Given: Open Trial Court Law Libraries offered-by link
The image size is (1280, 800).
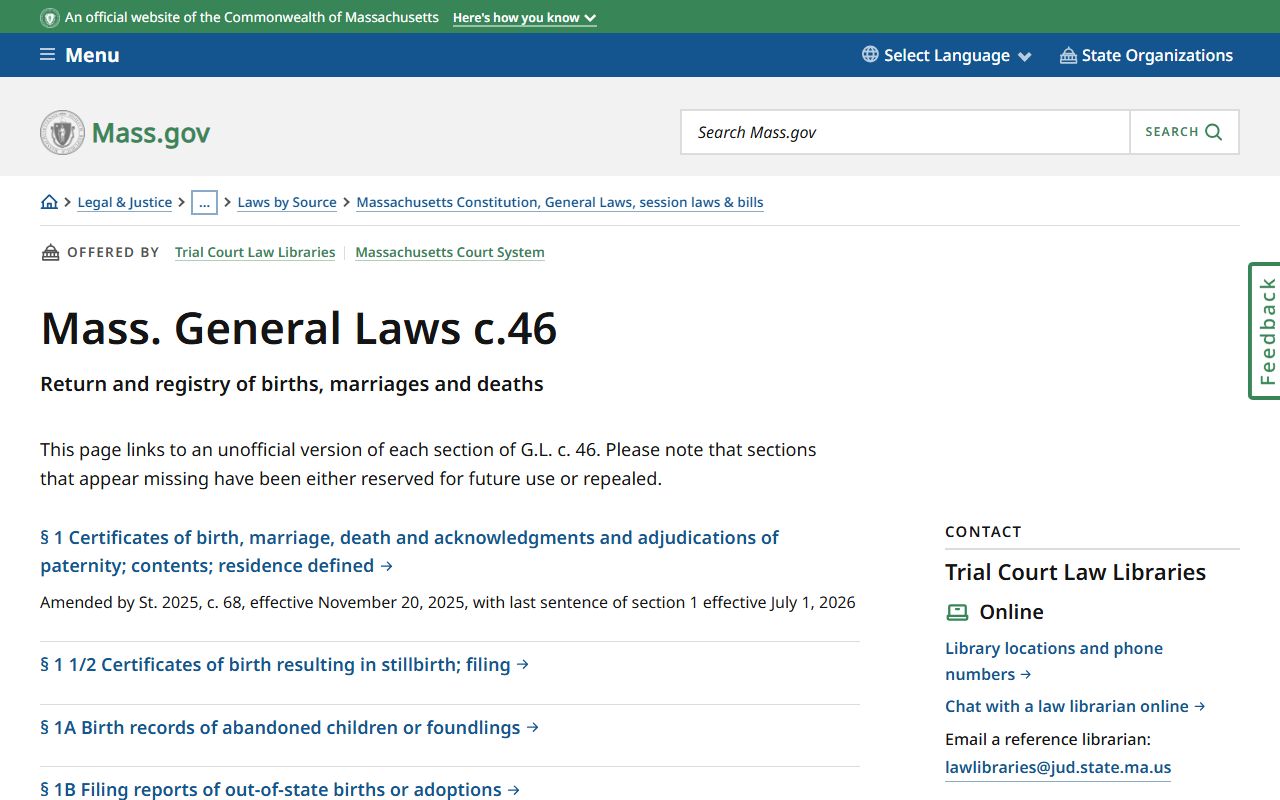Looking at the screenshot, I should (255, 252).
